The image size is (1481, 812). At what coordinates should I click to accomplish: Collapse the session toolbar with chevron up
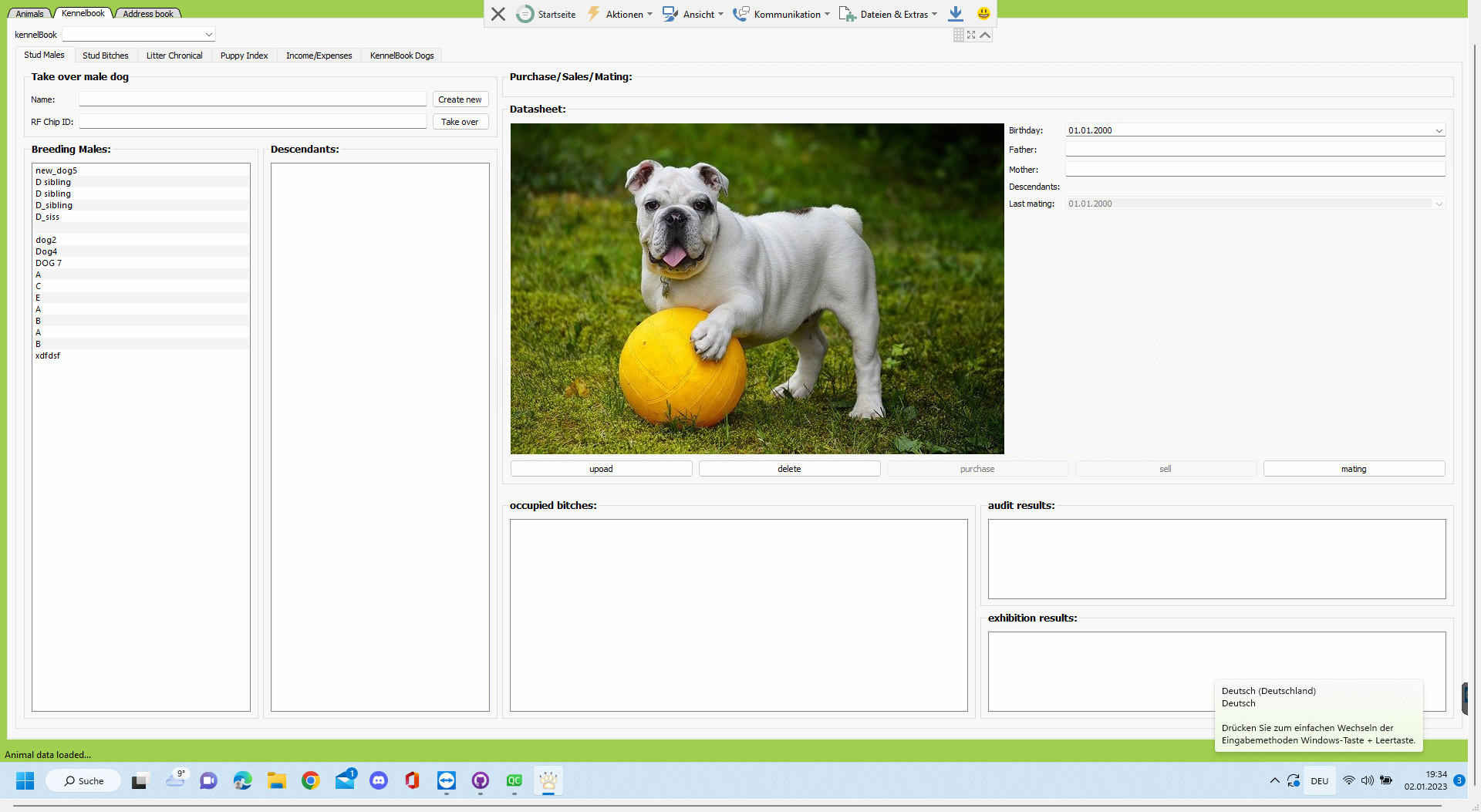[x=985, y=35]
